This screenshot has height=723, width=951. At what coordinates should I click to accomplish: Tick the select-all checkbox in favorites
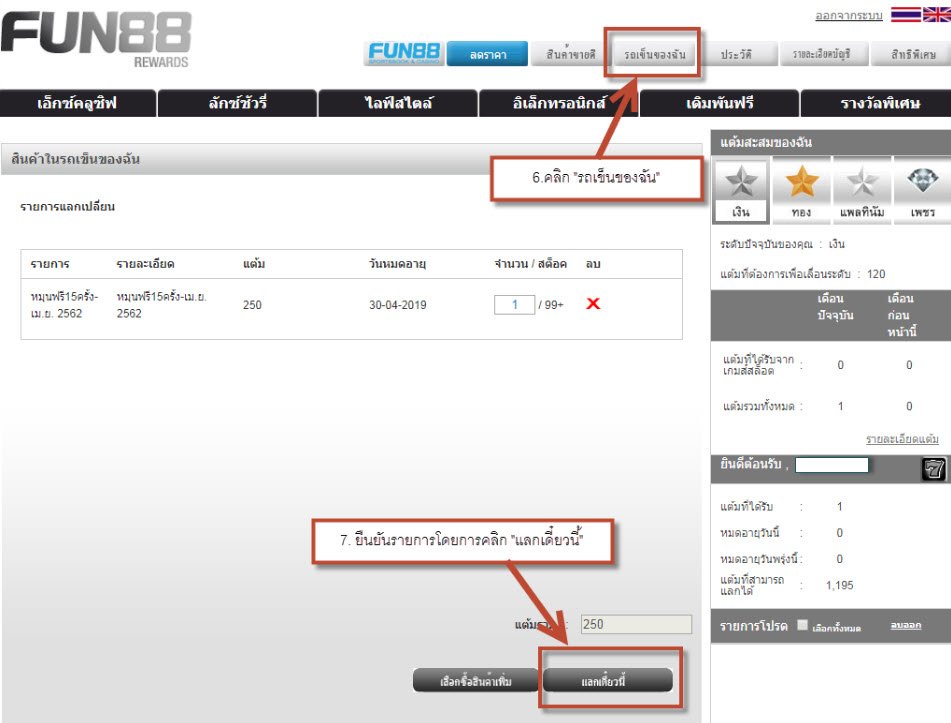click(x=803, y=626)
